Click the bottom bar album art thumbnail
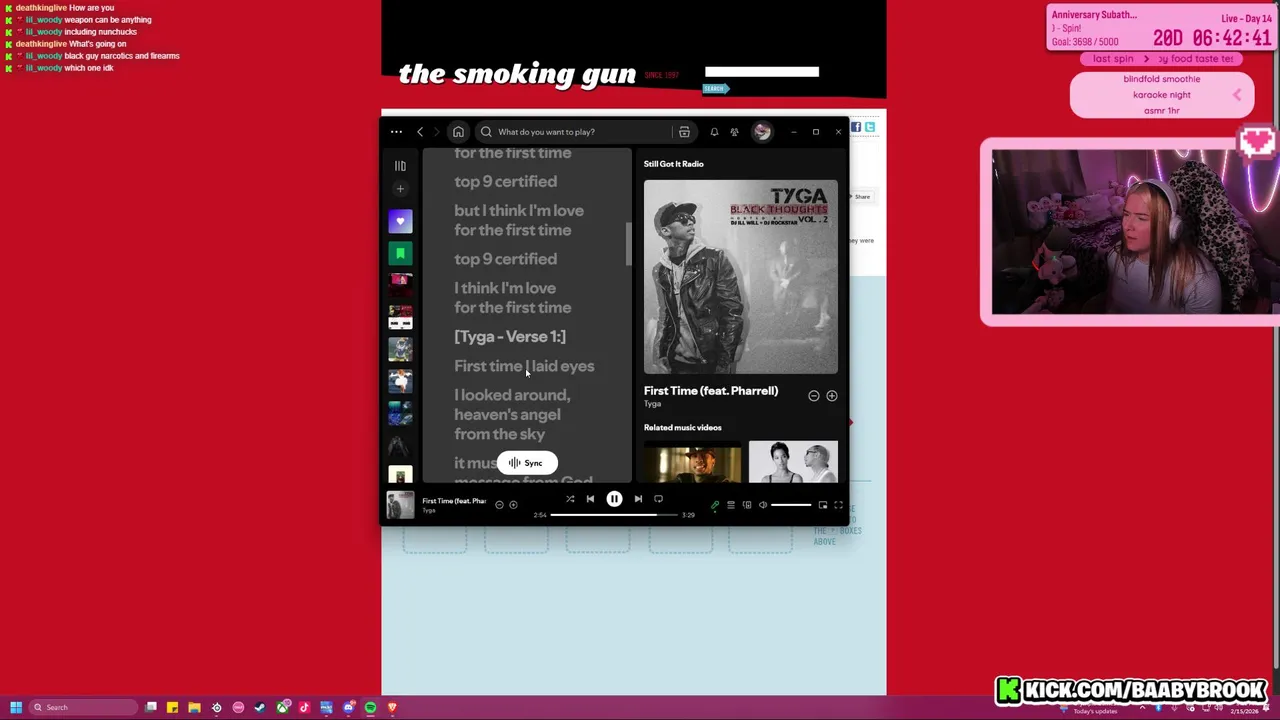The height and width of the screenshot is (720, 1280). click(x=400, y=506)
